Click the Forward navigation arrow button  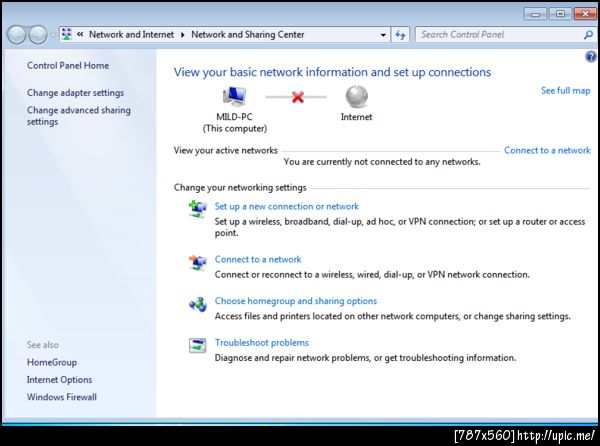pos(38,35)
